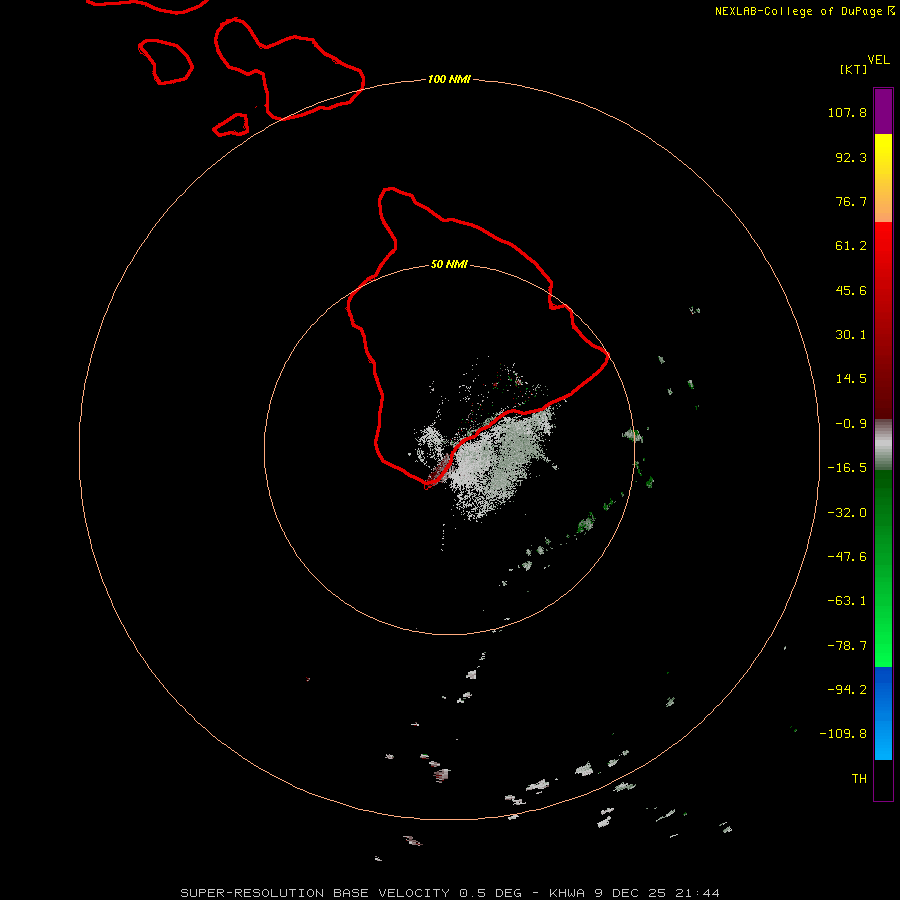
Task: Click the -47.6 velocity scale value
Action: click(847, 557)
